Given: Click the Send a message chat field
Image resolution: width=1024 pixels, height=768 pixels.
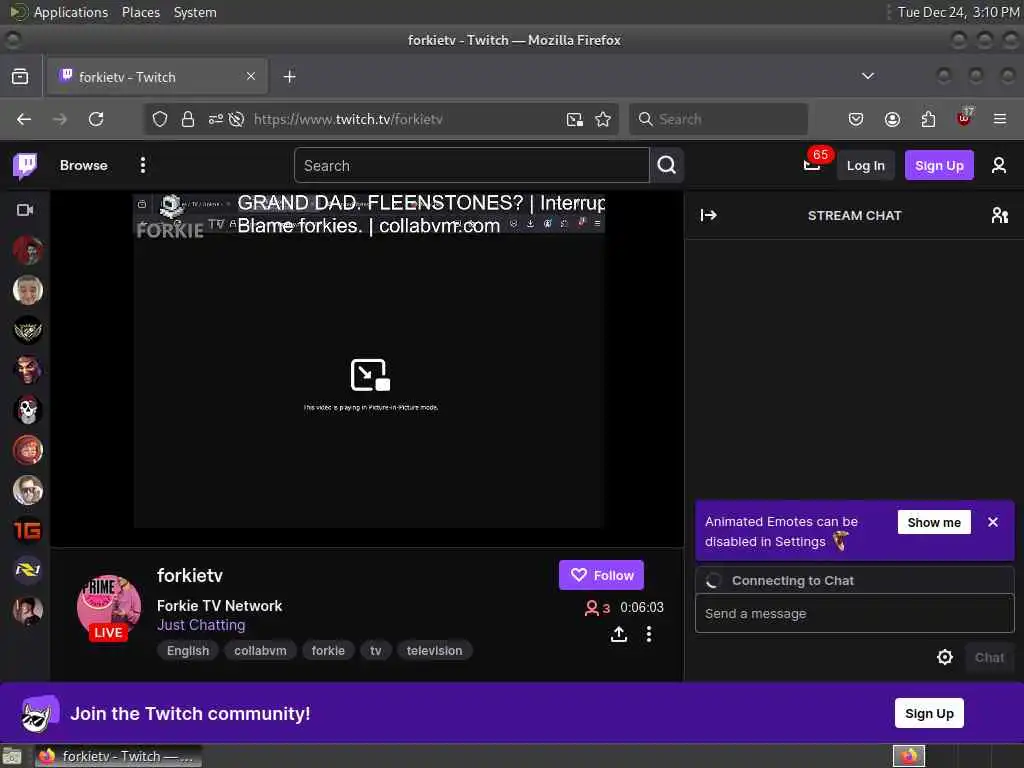Looking at the screenshot, I should pyautogui.click(x=854, y=613).
